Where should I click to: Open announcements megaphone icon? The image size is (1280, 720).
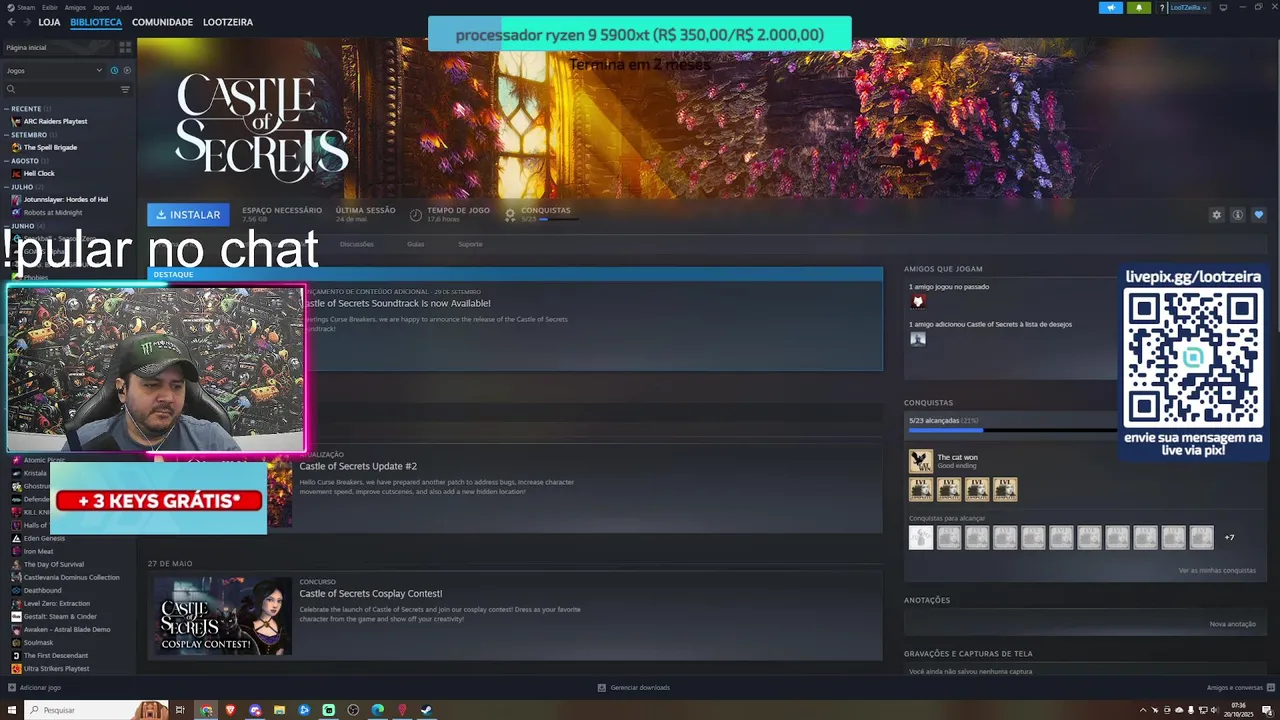pos(1111,7)
